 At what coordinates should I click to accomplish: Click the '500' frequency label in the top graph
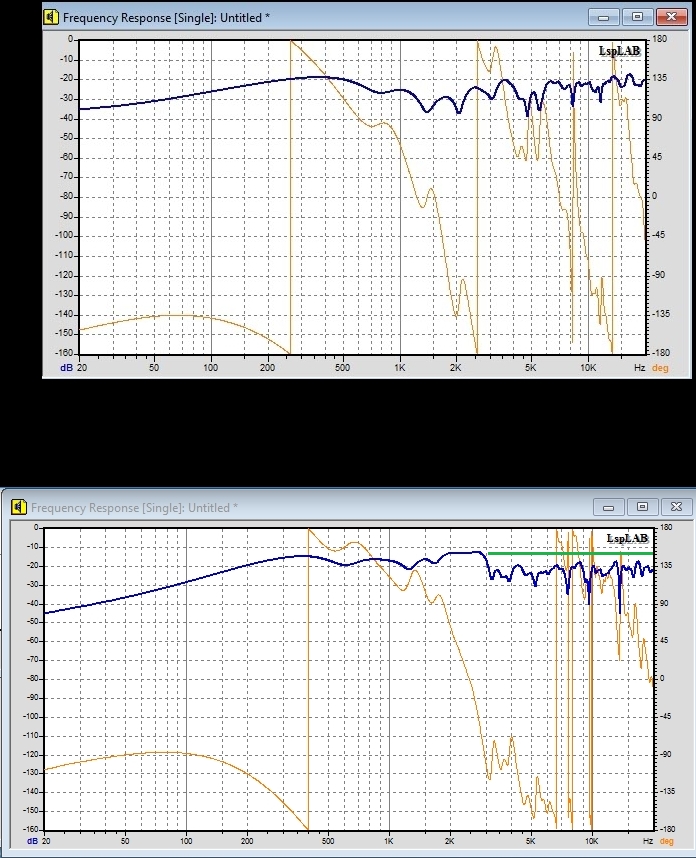(x=343, y=368)
